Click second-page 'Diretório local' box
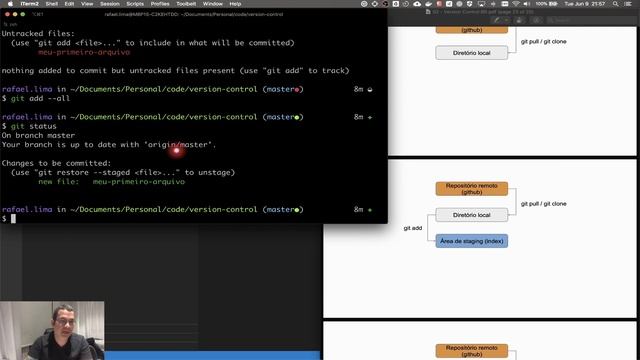 pos(471,215)
